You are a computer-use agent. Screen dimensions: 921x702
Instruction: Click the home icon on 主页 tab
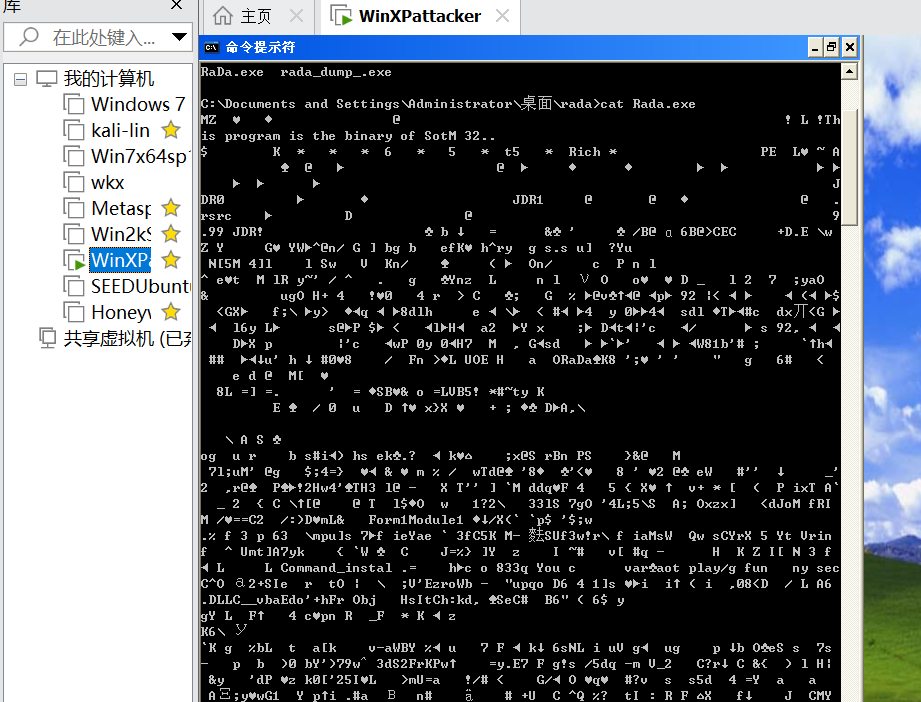point(223,16)
